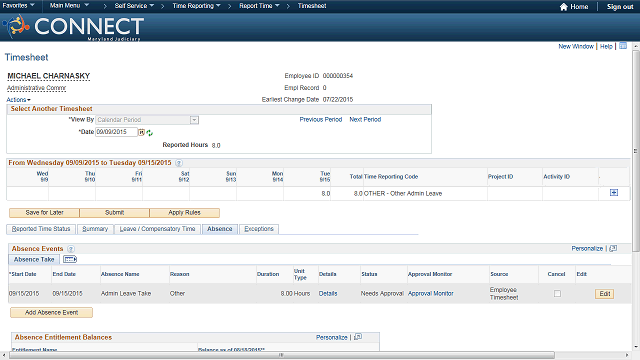Viewport: 640px width, 360px height.
Task: Click help icon next to date range
Action: [179, 163]
